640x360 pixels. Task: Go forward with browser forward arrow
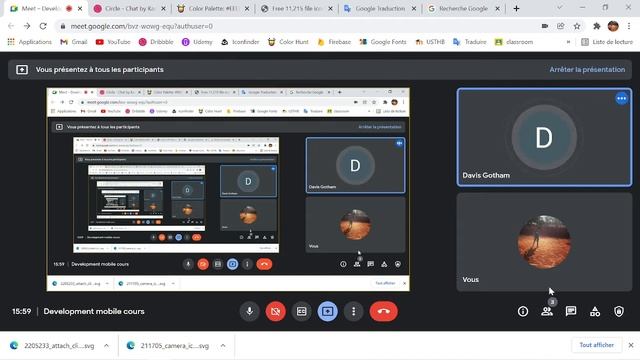[x=27, y=26]
